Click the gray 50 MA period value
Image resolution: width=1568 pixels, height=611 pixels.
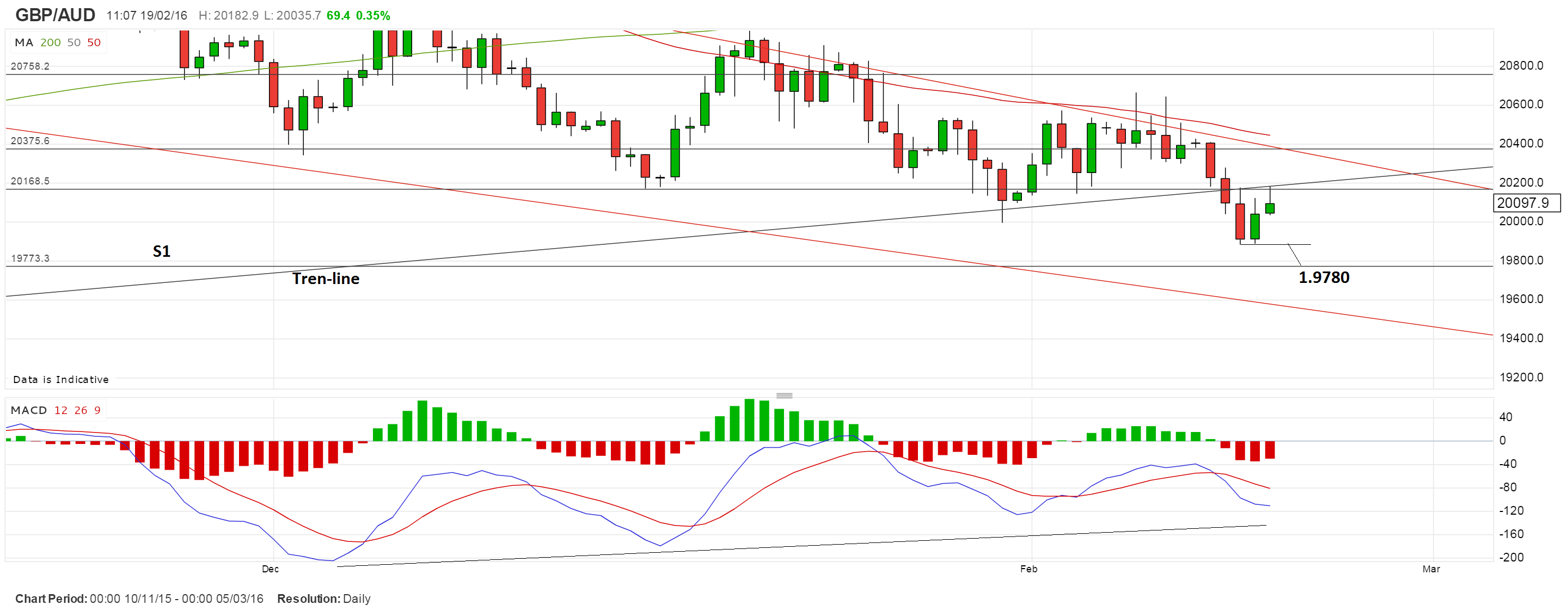[x=73, y=42]
